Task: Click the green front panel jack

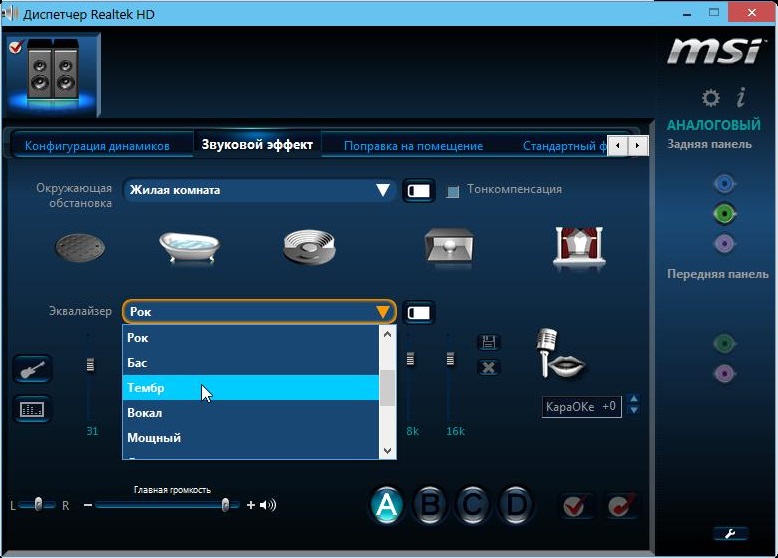Action: (724, 343)
